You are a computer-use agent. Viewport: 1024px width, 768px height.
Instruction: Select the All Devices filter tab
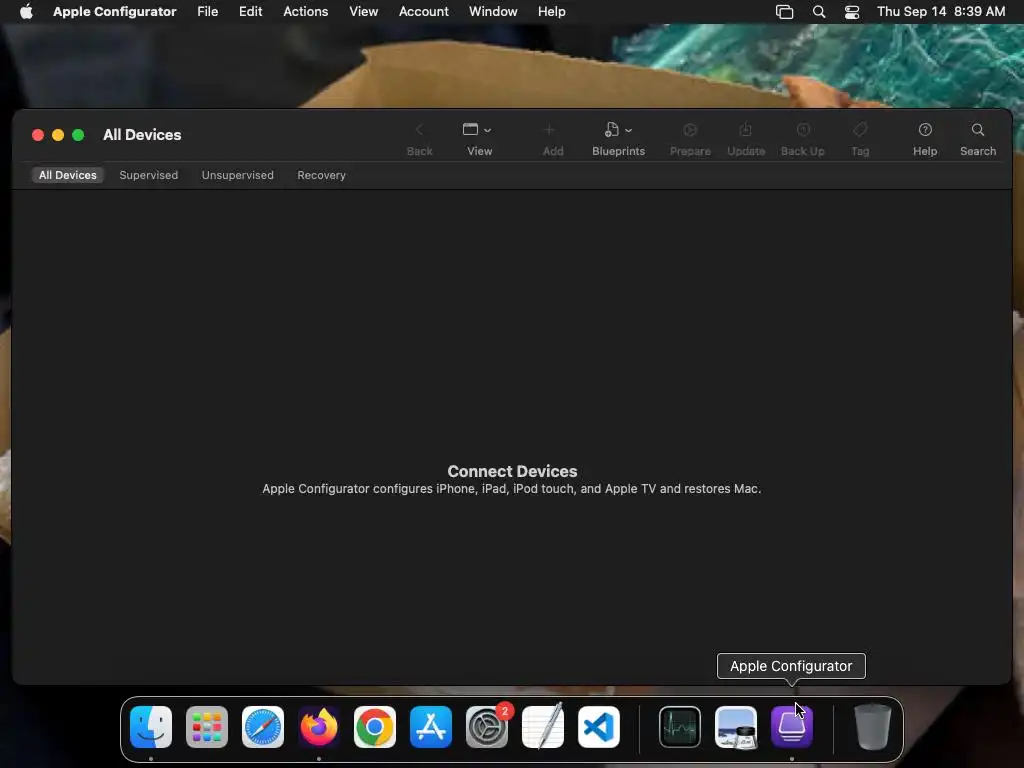click(x=67, y=175)
